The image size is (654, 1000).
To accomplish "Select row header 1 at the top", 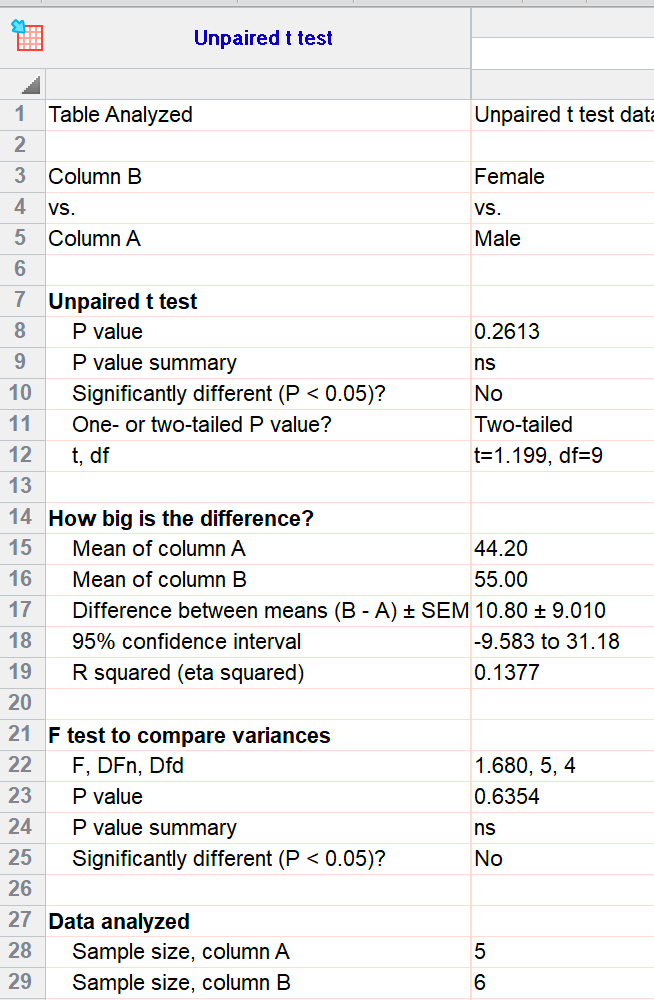I will click(x=22, y=115).
